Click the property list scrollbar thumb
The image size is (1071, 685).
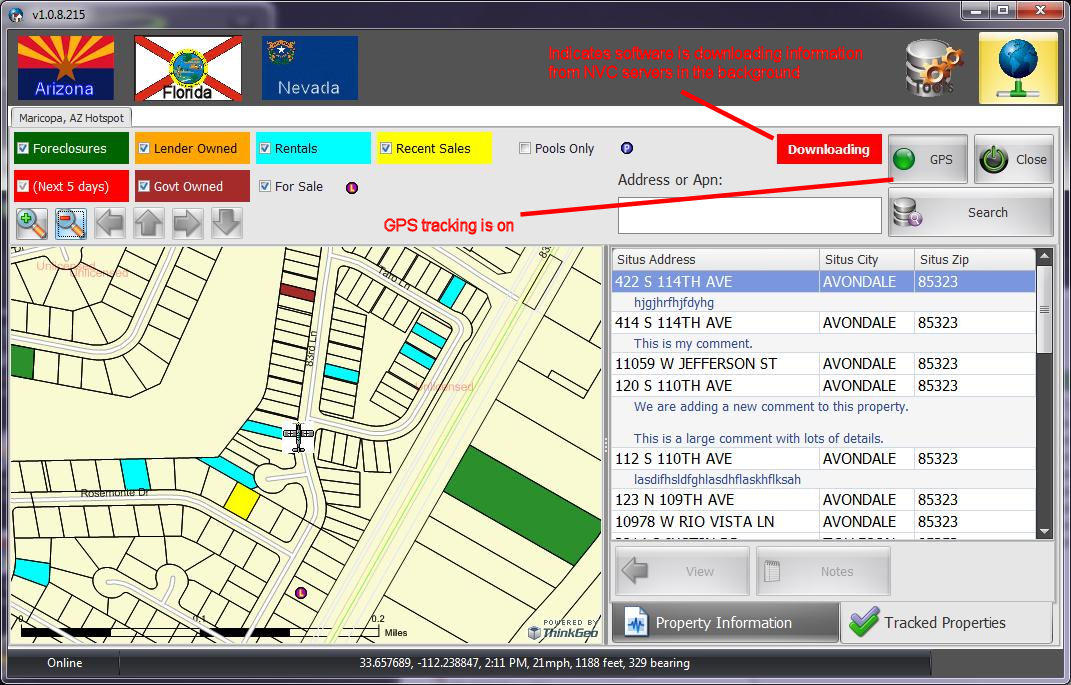pyautogui.click(x=1044, y=310)
